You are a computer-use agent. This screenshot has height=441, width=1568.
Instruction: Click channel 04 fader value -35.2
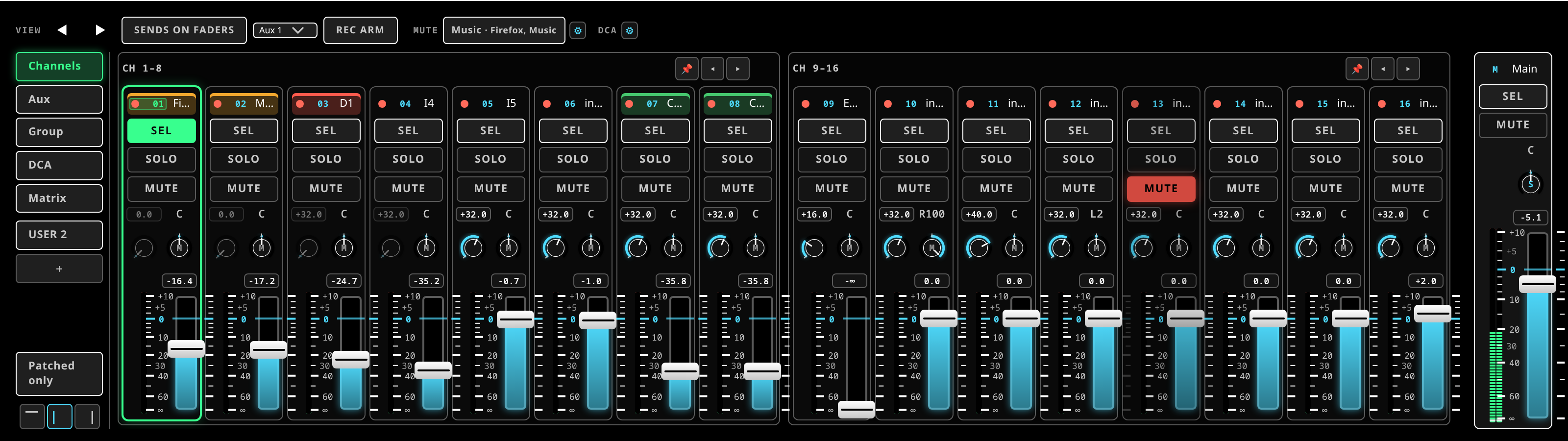coord(427,281)
